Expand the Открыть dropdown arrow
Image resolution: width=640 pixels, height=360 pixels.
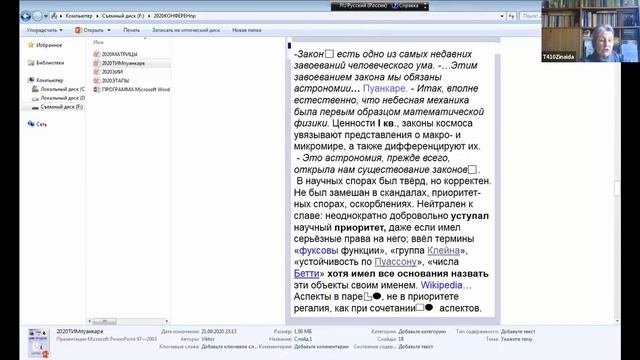click(109, 30)
